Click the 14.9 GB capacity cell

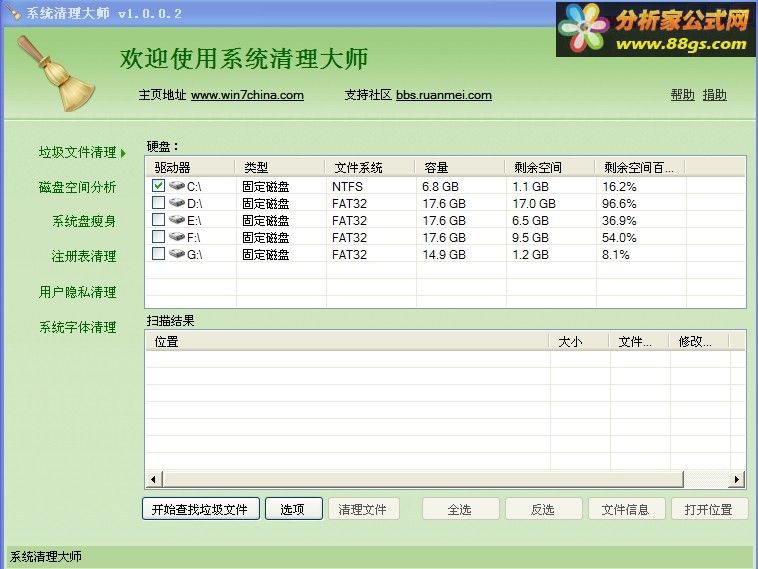(444, 254)
